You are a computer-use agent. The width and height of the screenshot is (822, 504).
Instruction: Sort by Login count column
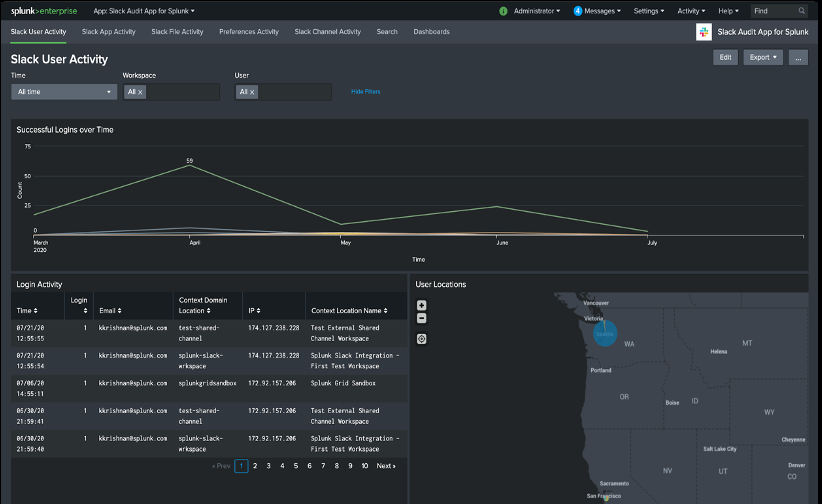tap(79, 305)
